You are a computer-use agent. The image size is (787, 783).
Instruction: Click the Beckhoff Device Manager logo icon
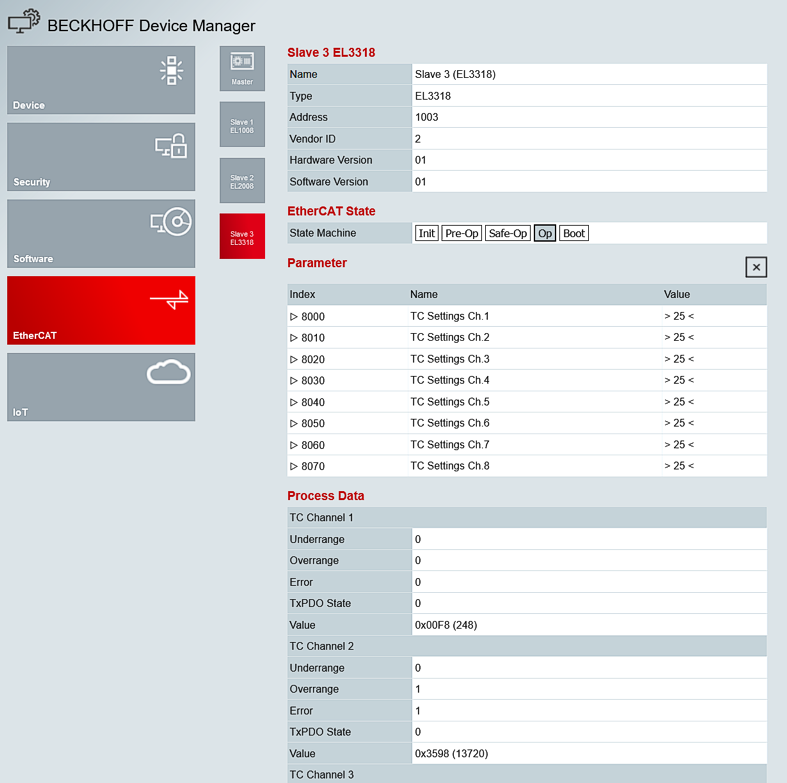(24, 22)
